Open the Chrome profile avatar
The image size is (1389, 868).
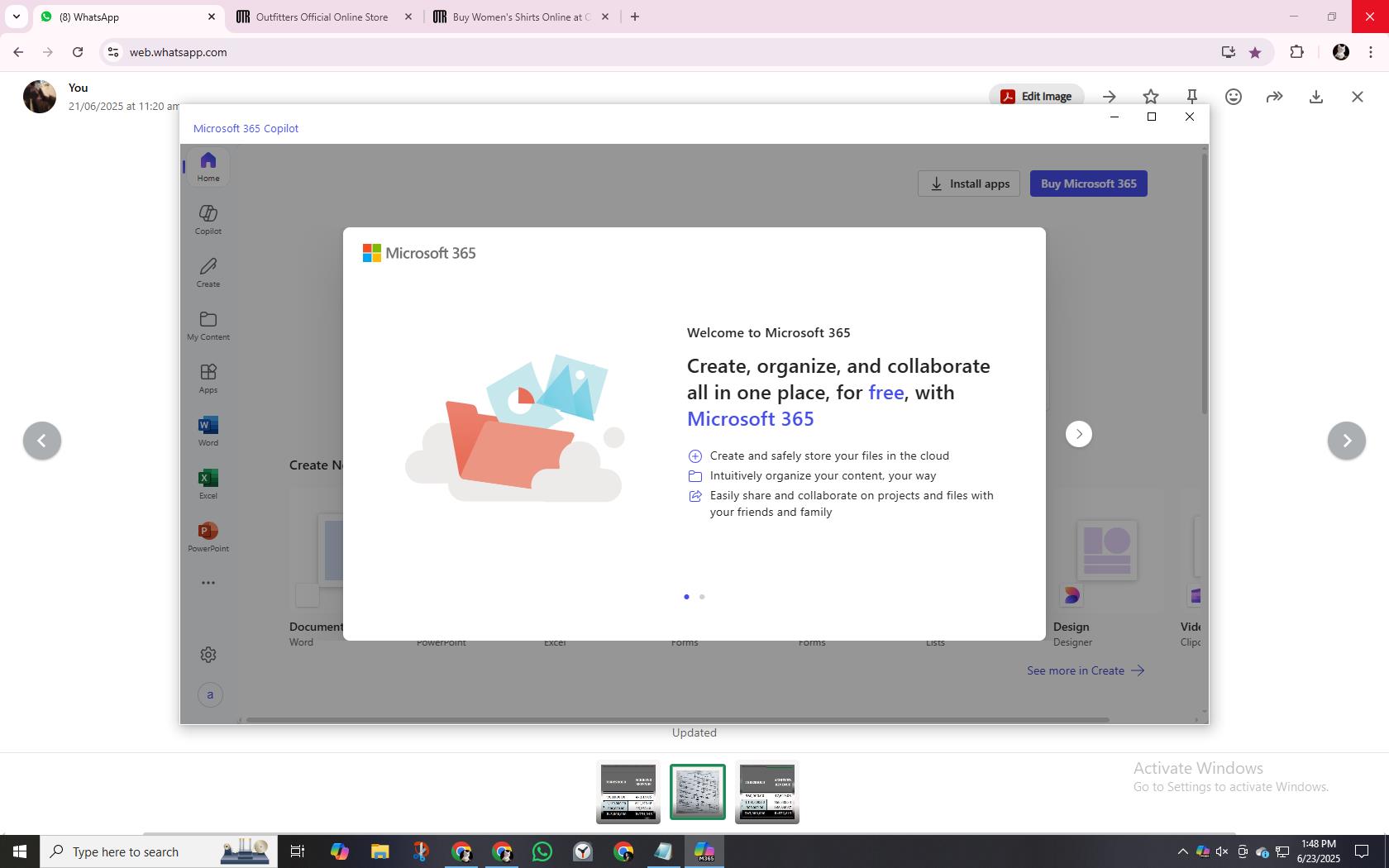coord(1341,52)
